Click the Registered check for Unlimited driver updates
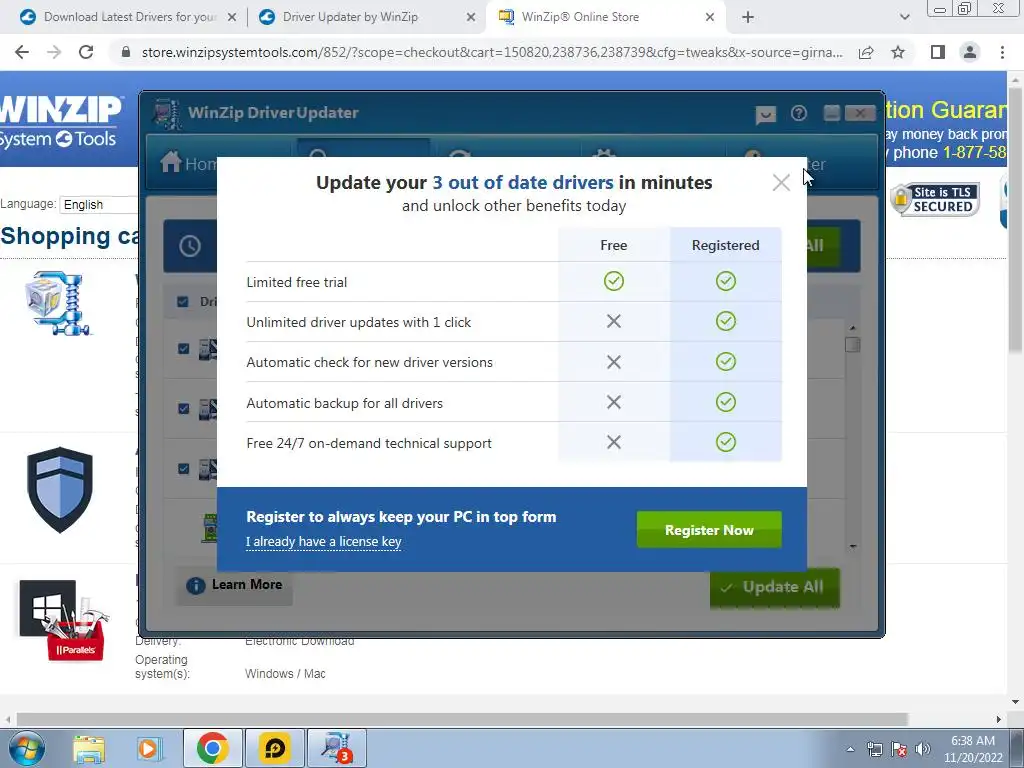The width and height of the screenshot is (1024, 768). [726, 321]
